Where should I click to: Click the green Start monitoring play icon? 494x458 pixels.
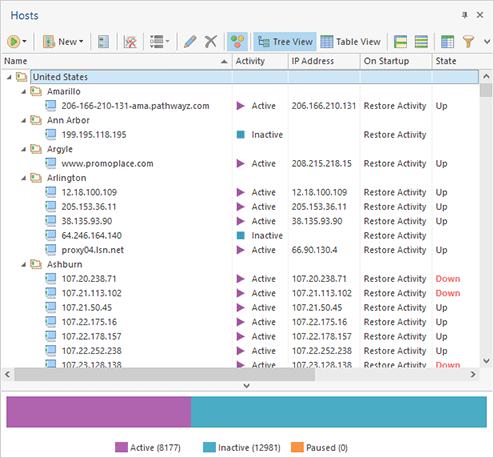pyautogui.click(x=13, y=42)
